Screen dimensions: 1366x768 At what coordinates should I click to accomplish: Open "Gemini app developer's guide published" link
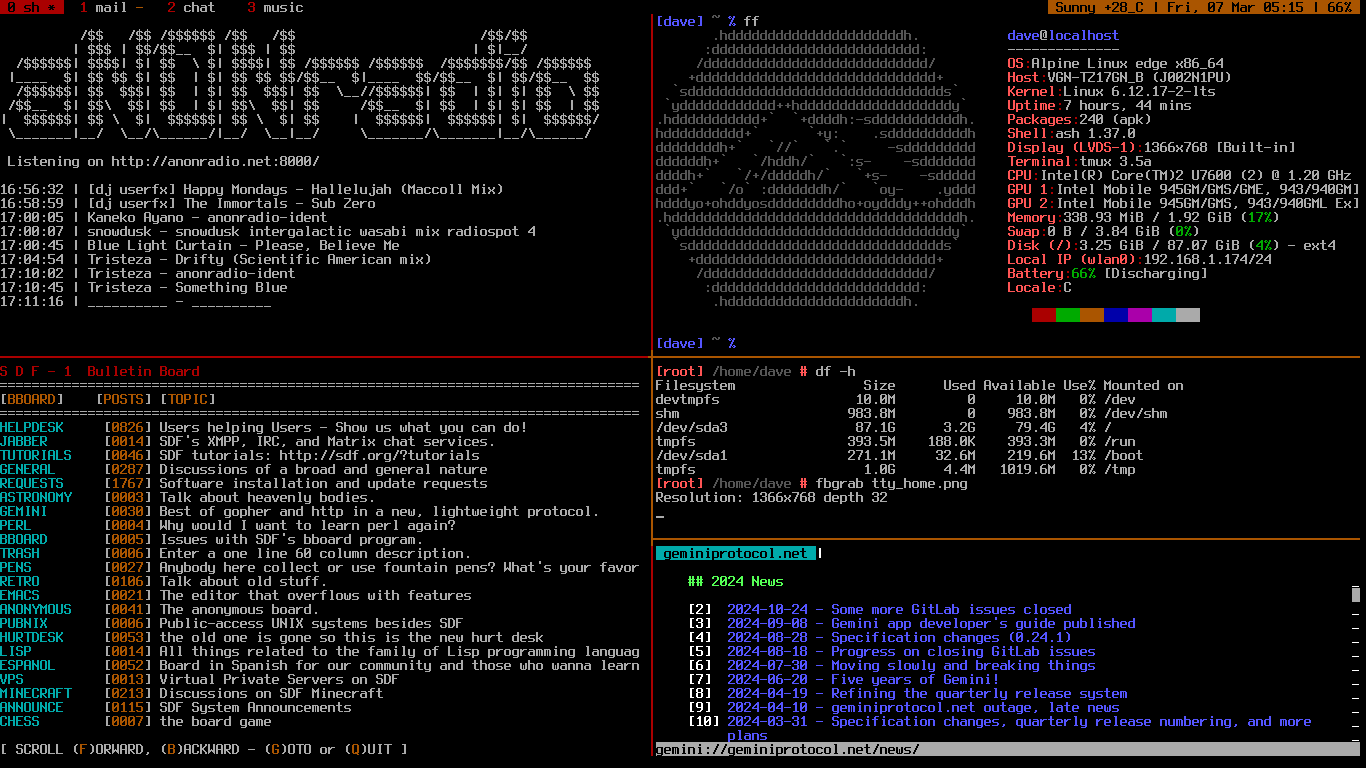(x=983, y=623)
